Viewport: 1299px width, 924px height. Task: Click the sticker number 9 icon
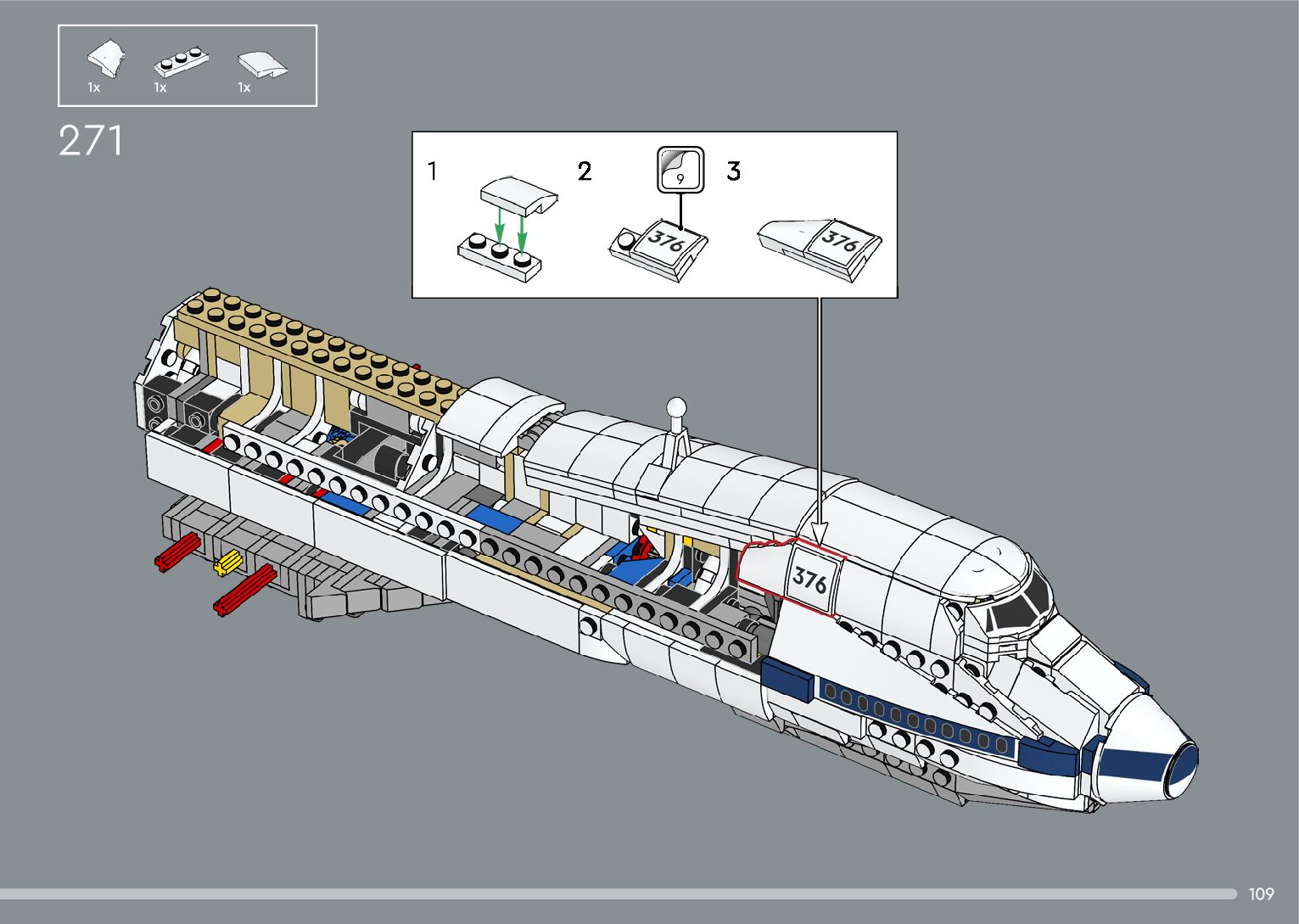click(x=680, y=170)
